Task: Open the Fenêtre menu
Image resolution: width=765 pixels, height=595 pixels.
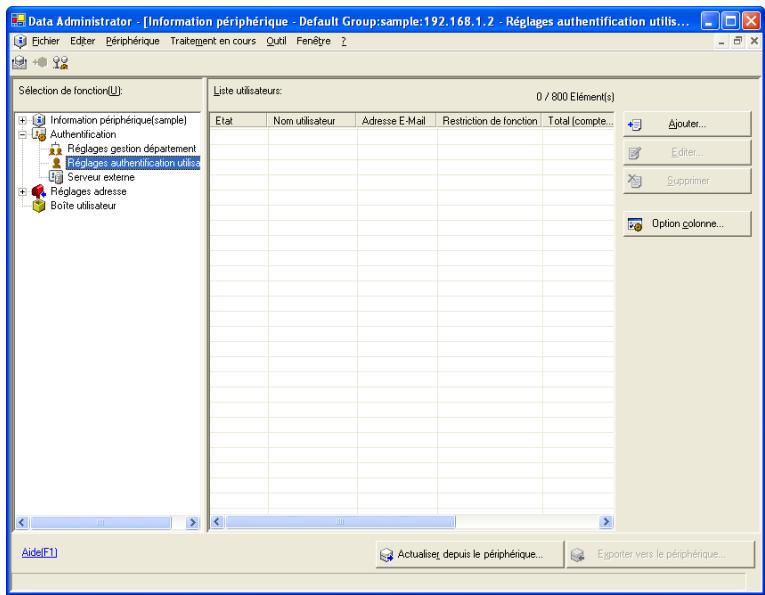Action: click(x=313, y=41)
